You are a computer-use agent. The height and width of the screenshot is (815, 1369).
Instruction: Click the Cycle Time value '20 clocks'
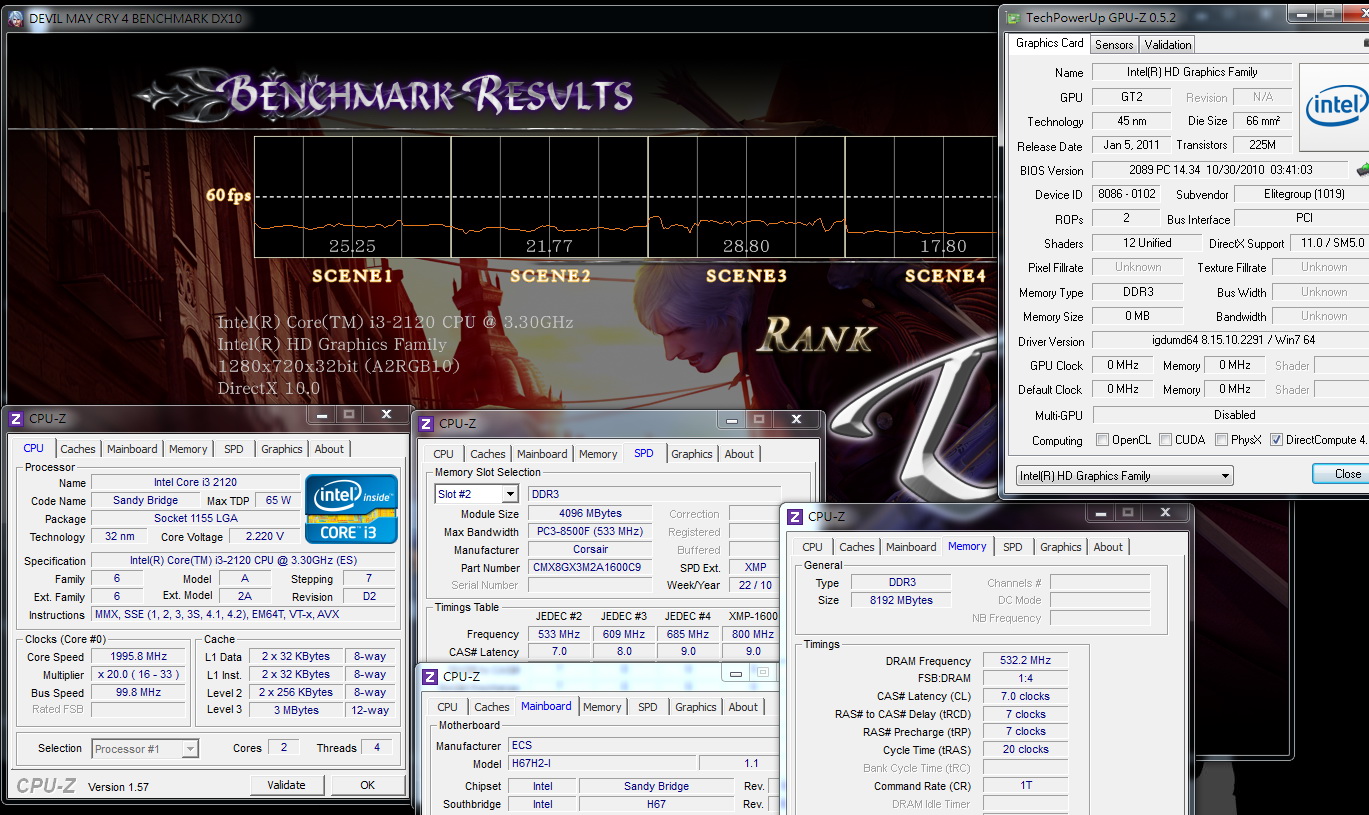tap(1026, 749)
